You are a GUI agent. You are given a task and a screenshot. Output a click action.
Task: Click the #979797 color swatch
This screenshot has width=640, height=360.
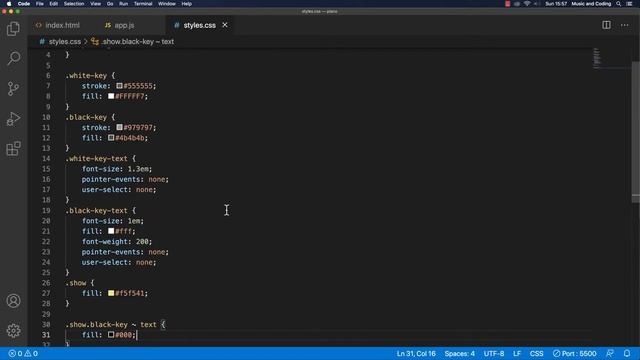coord(119,127)
